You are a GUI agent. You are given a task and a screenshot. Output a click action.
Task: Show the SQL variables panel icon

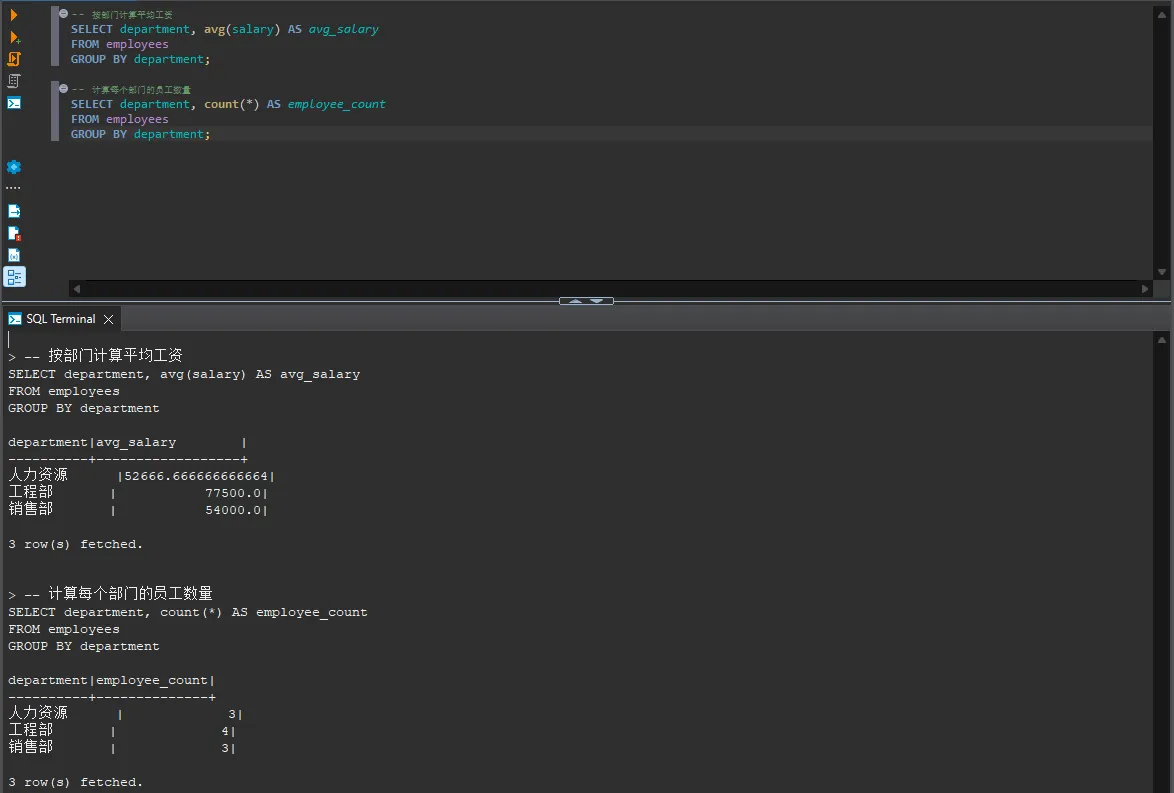(13, 255)
